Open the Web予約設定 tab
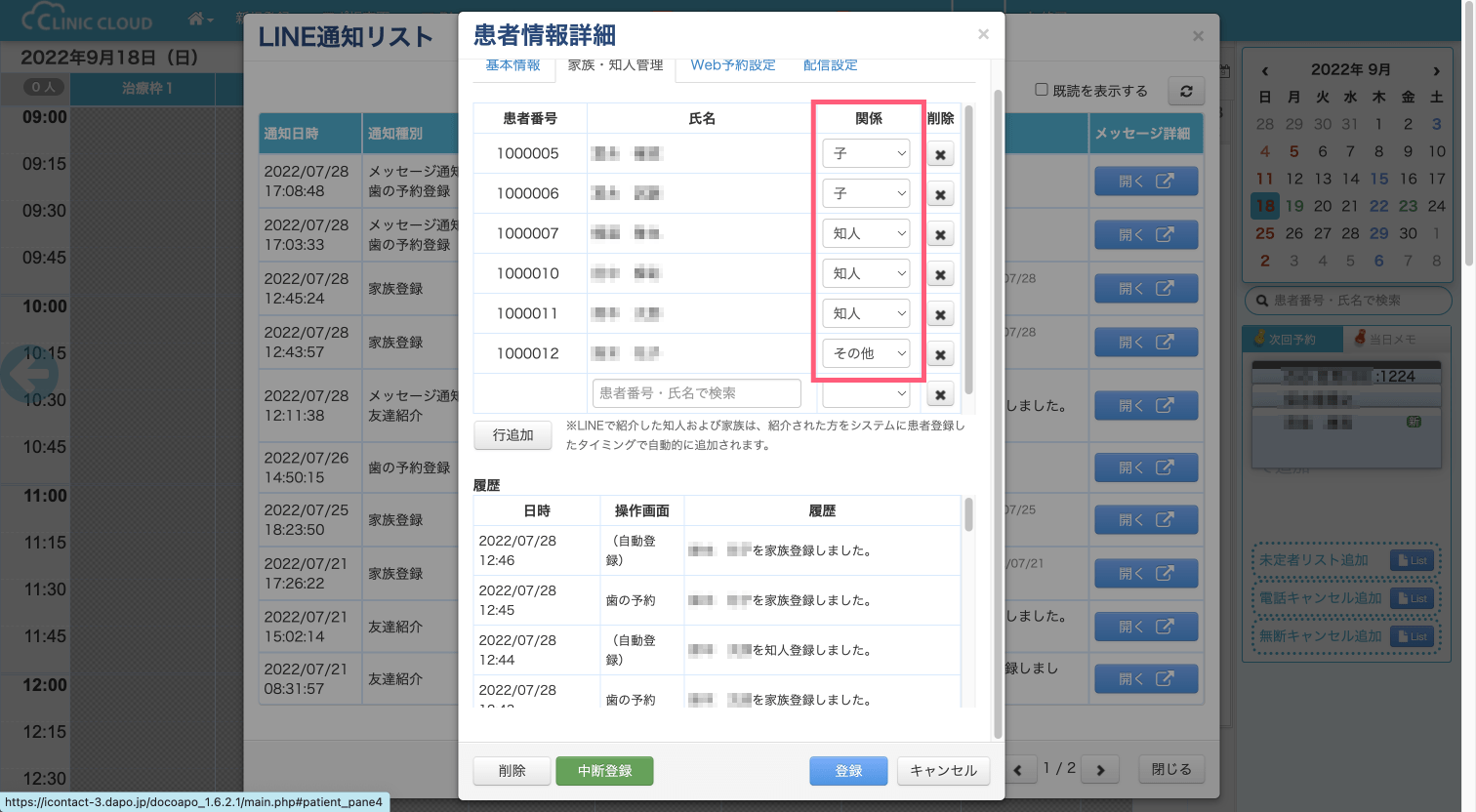This screenshot has height=812, width=1476. (x=732, y=65)
